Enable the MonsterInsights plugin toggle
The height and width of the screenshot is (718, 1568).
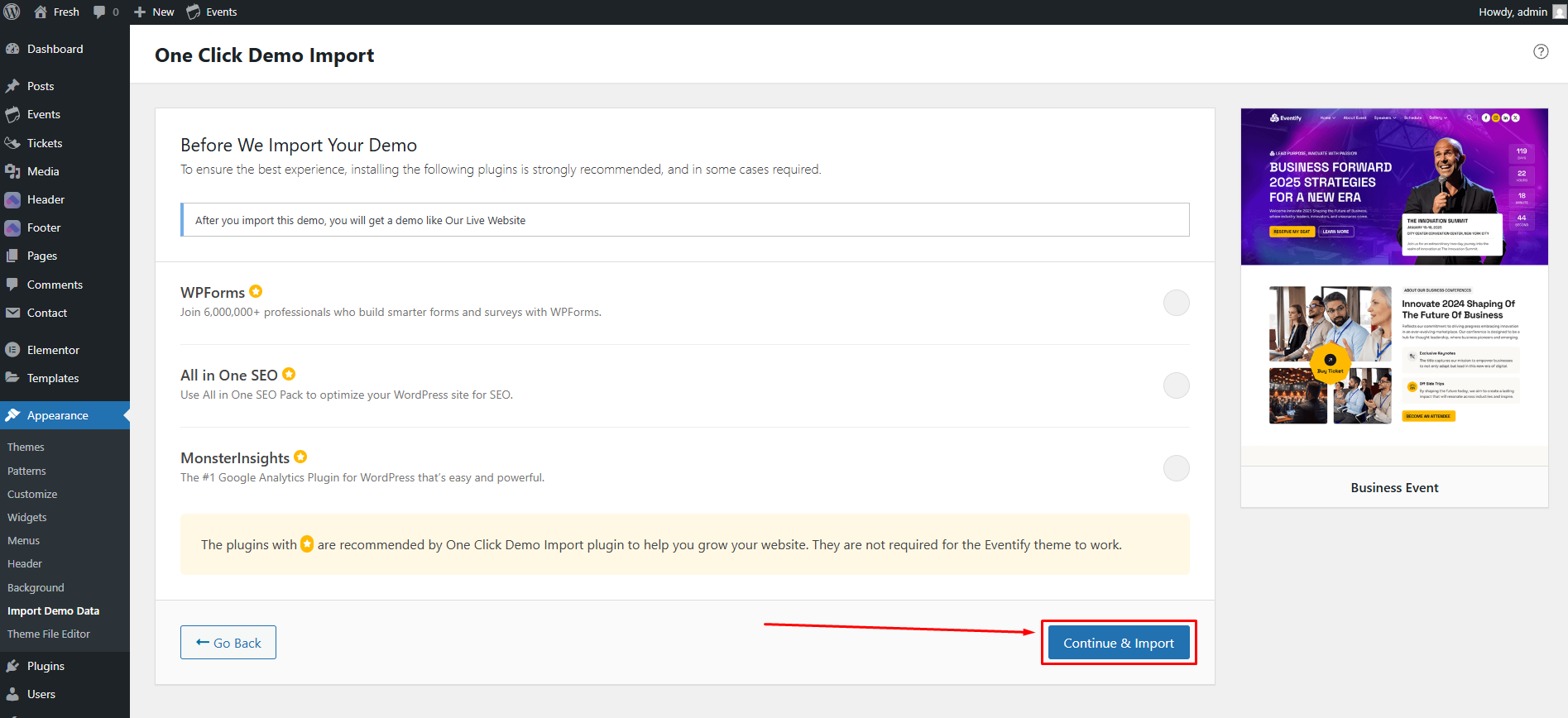[x=1176, y=468]
